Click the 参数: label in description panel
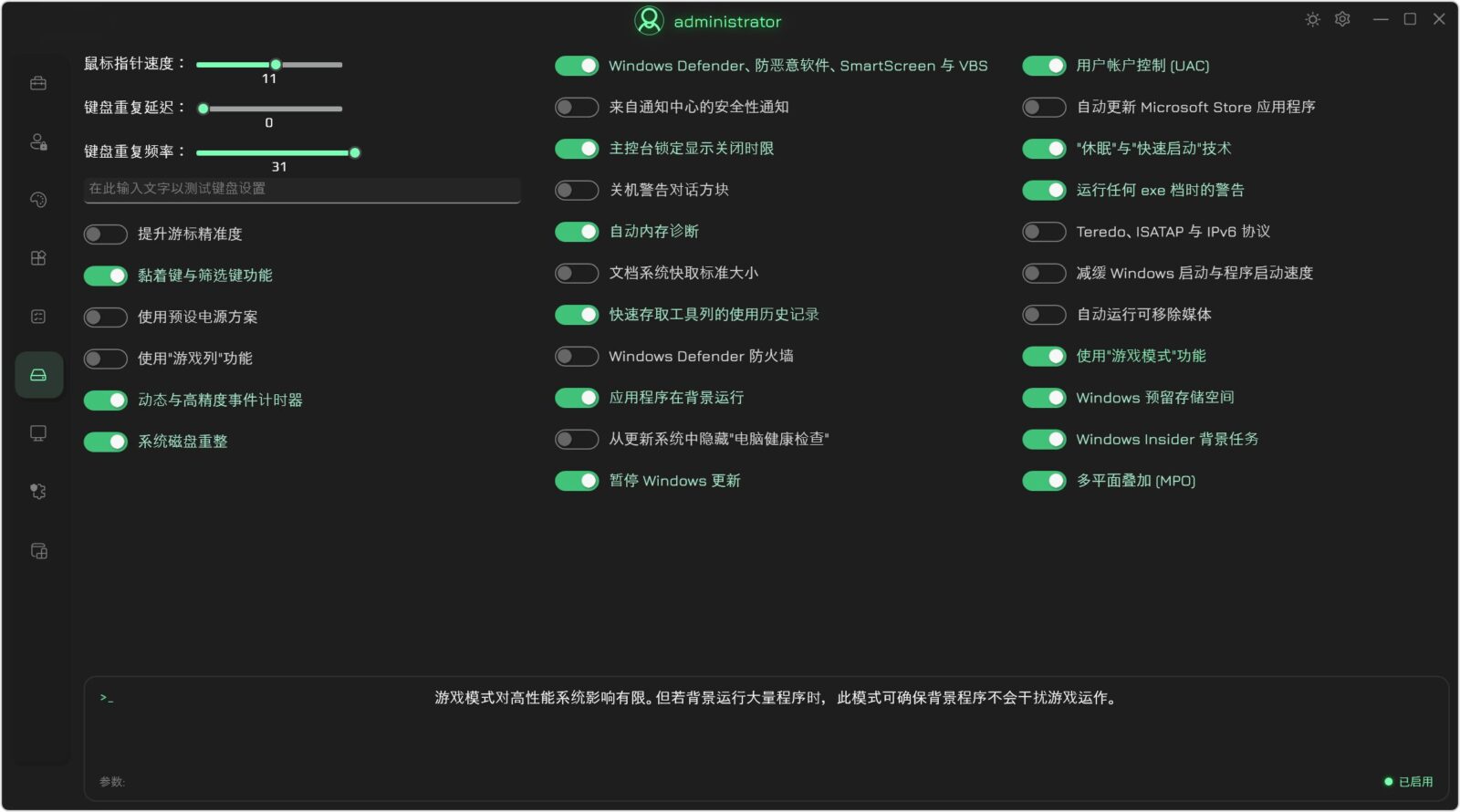The width and height of the screenshot is (1460, 812). pos(112,782)
